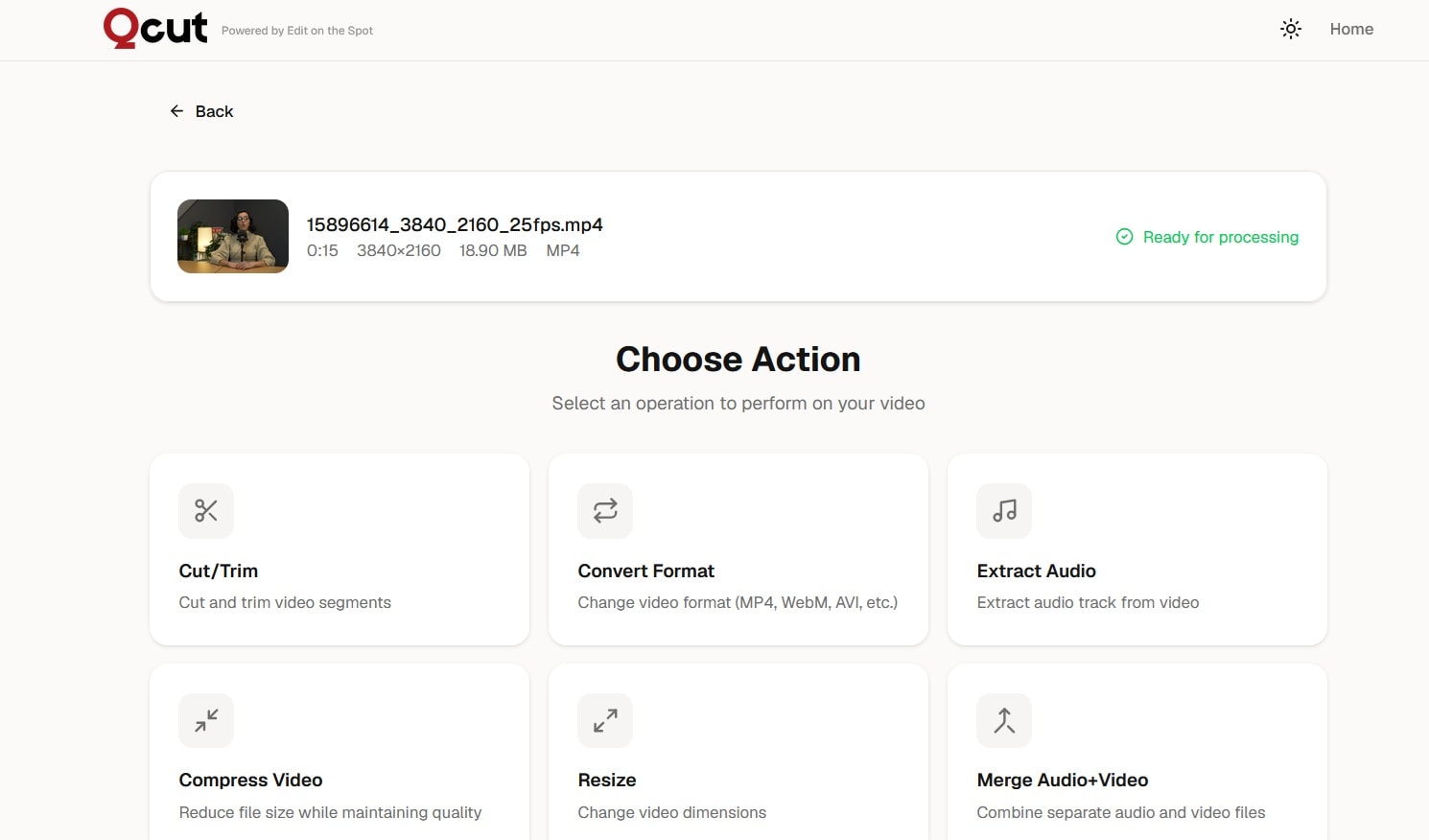Go to Home in the header
This screenshot has width=1429, height=840.
[1351, 29]
